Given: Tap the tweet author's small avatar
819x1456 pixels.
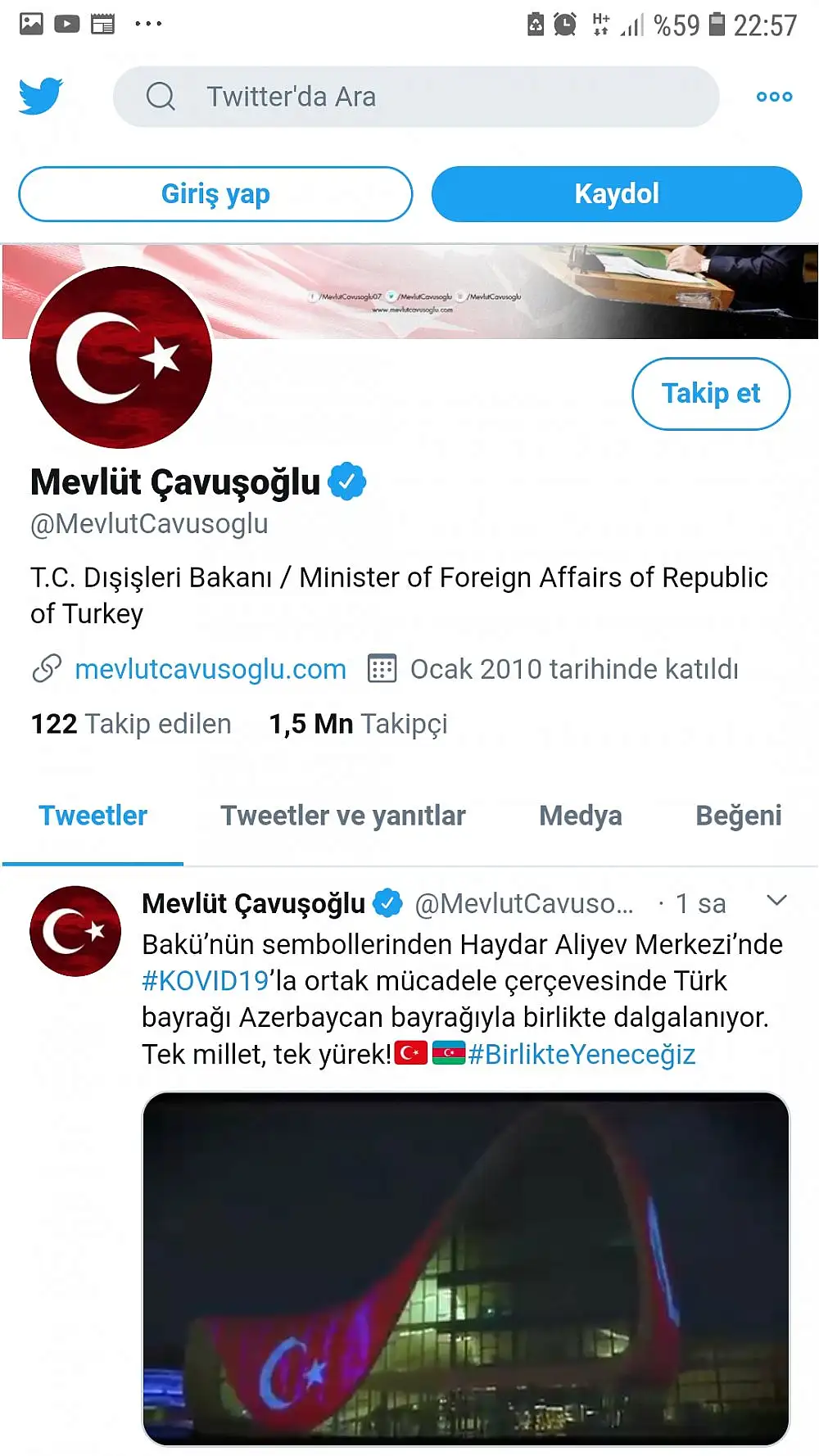Looking at the screenshot, I should [x=75, y=931].
